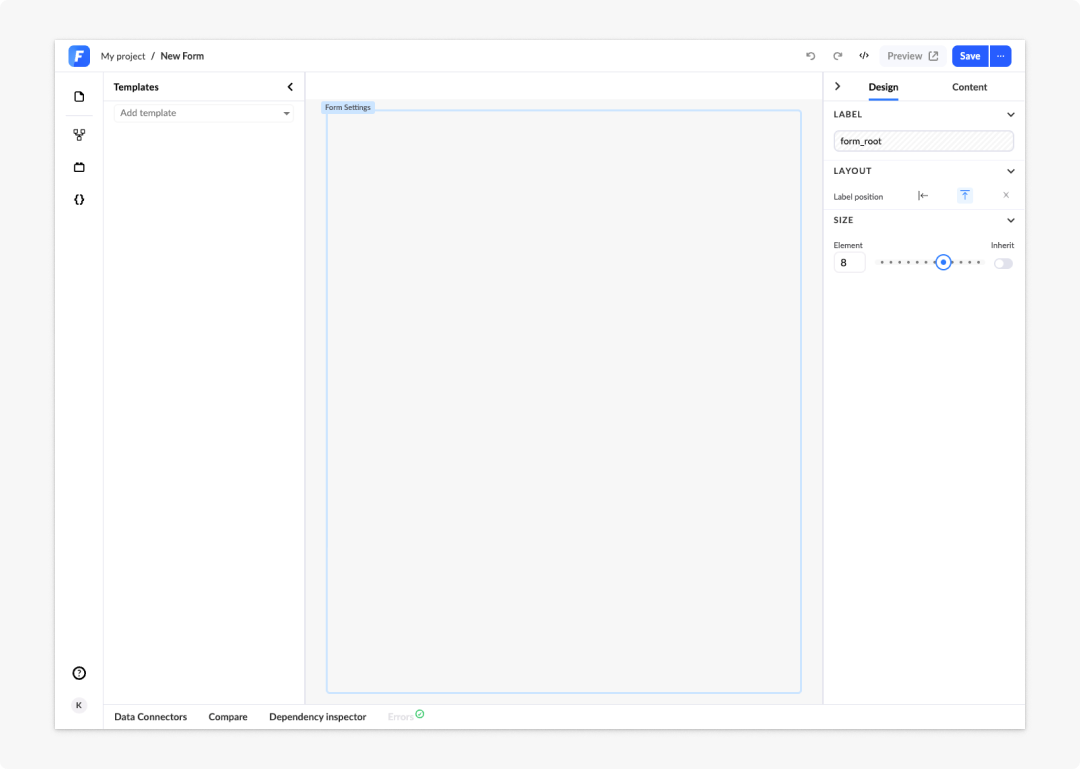Image resolution: width=1080 pixels, height=769 pixels.
Task: Switch to the Content tab
Action: pos(969,87)
